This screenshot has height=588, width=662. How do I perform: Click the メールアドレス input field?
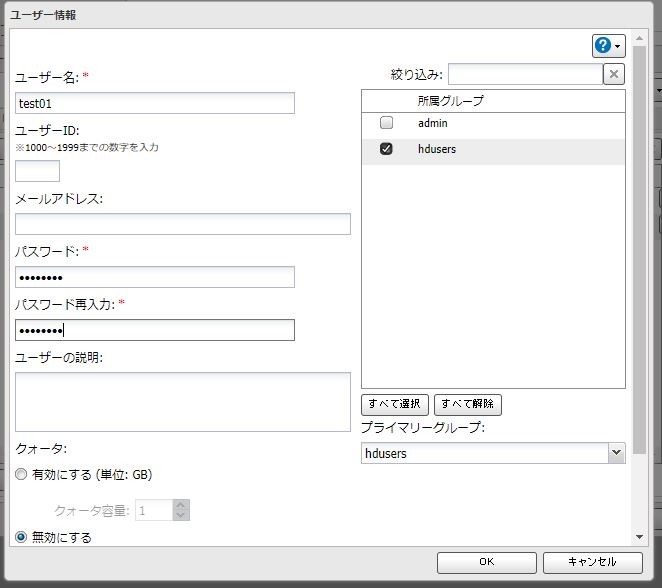click(x=183, y=224)
